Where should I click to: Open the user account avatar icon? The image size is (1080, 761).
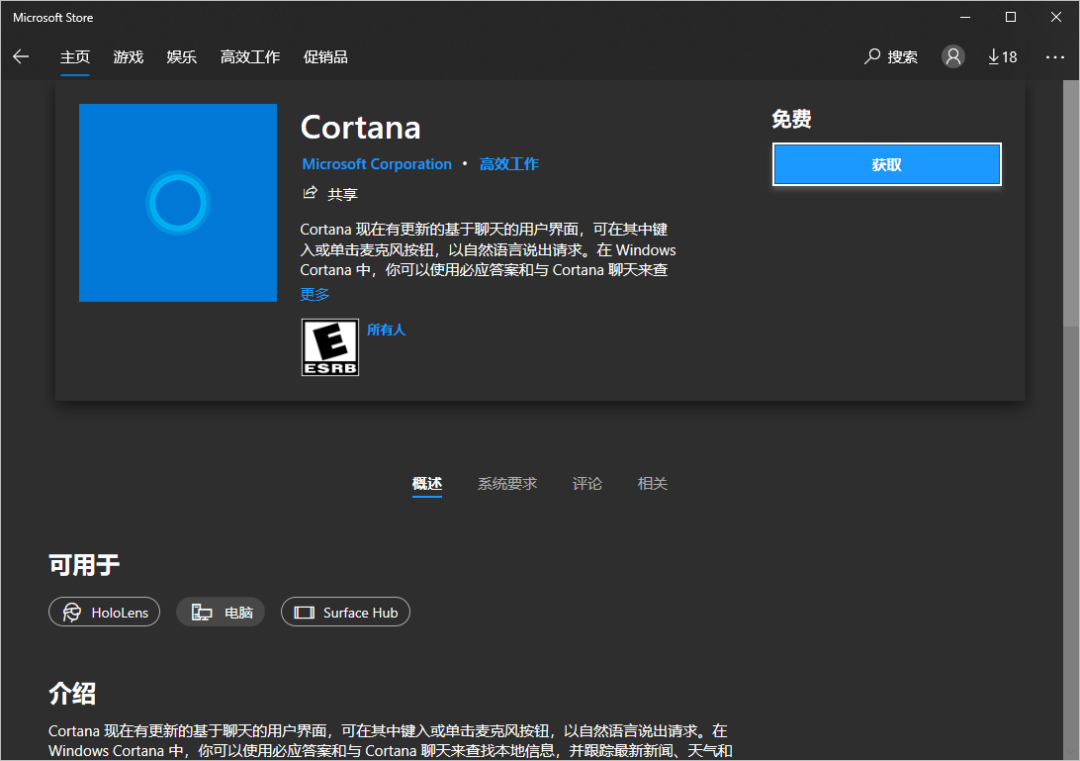(x=953, y=57)
